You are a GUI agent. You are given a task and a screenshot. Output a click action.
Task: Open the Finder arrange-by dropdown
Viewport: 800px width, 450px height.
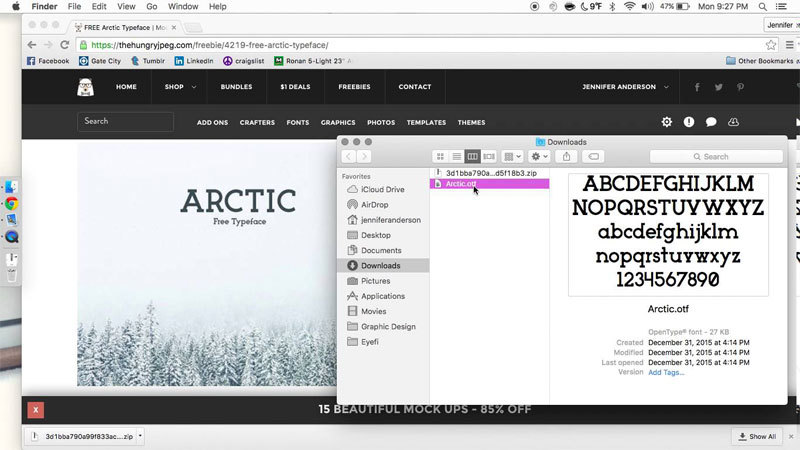click(512, 157)
